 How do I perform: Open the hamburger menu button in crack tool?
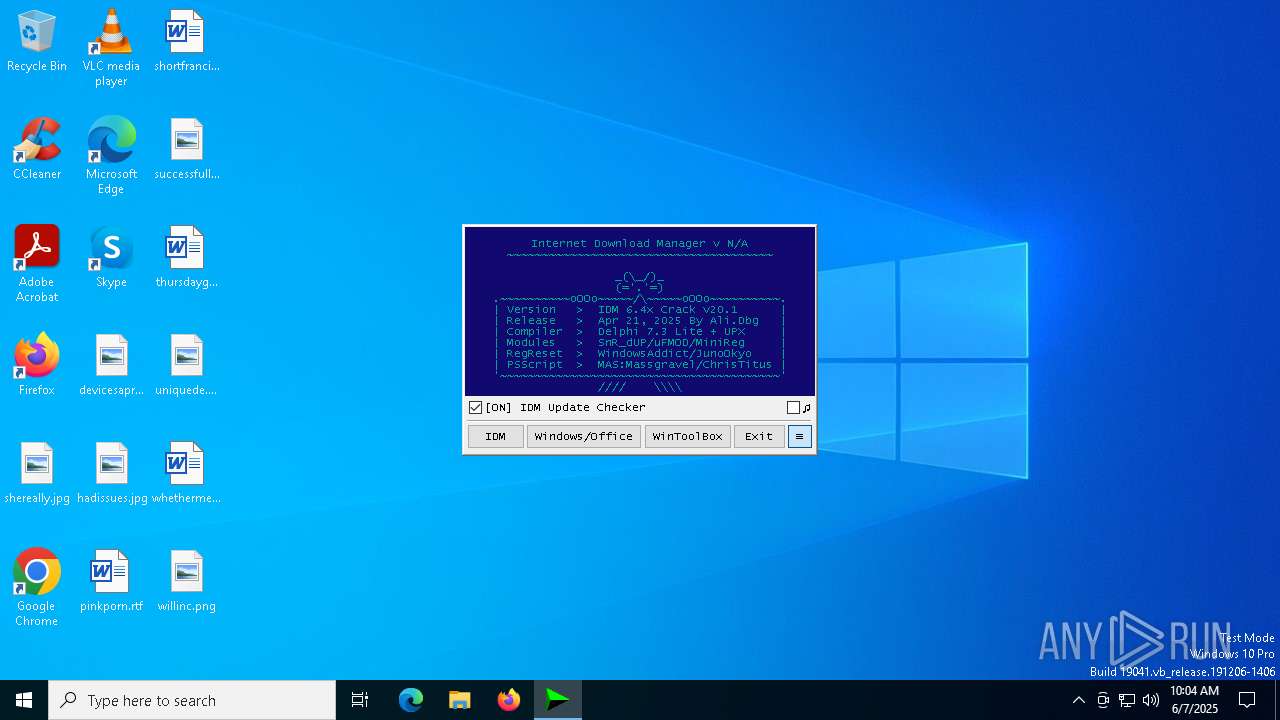tap(799, 436)
